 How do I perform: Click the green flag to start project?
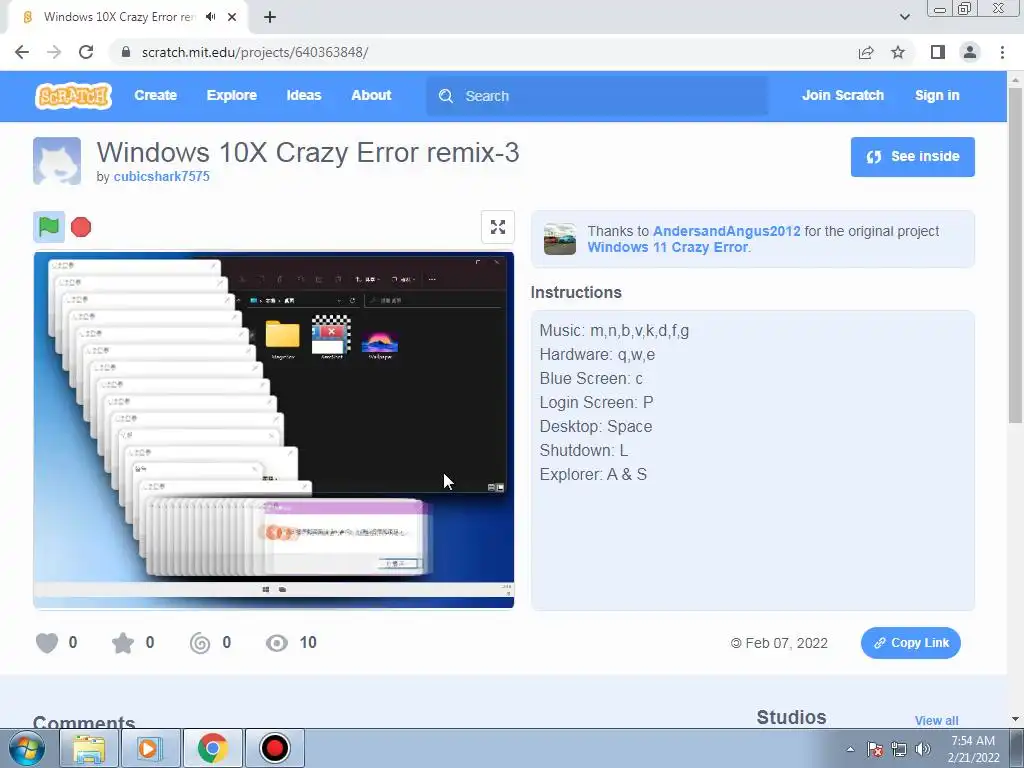click(49, 227)
